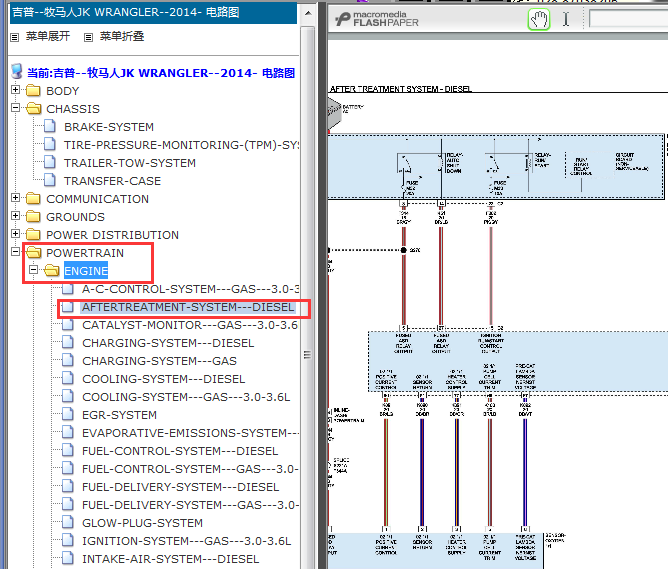Open EVAPORATIVE-EMISSIONS-SYSTEM document

coord(190,433)
